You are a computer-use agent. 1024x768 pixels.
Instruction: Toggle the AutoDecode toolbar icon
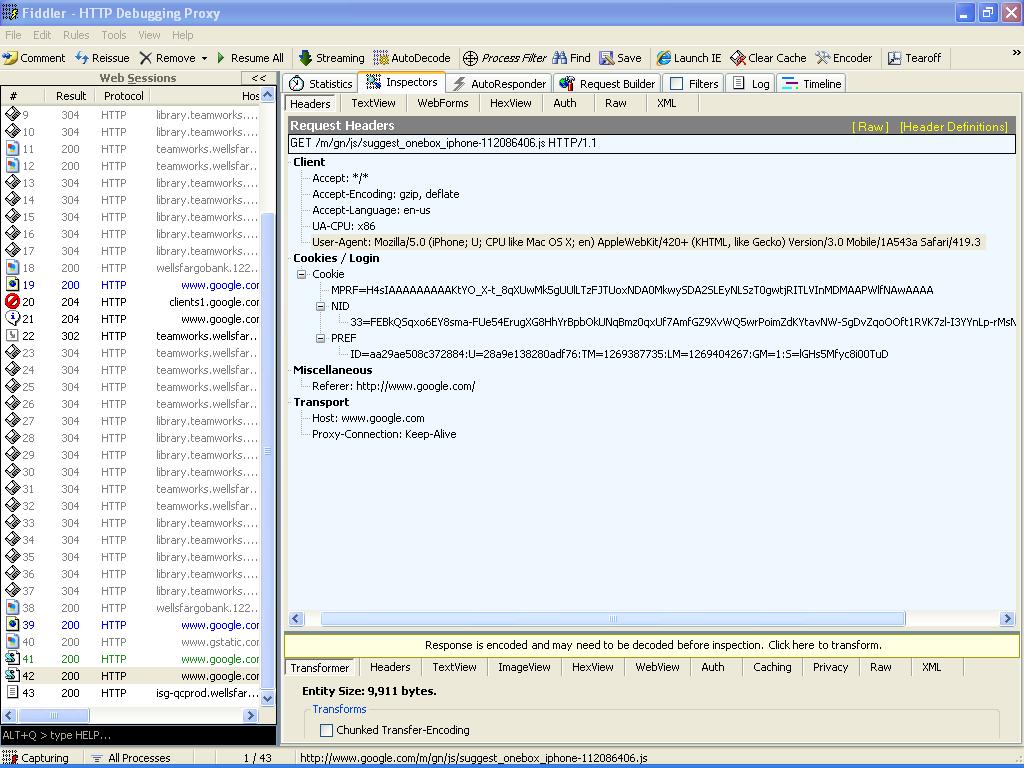381,58
